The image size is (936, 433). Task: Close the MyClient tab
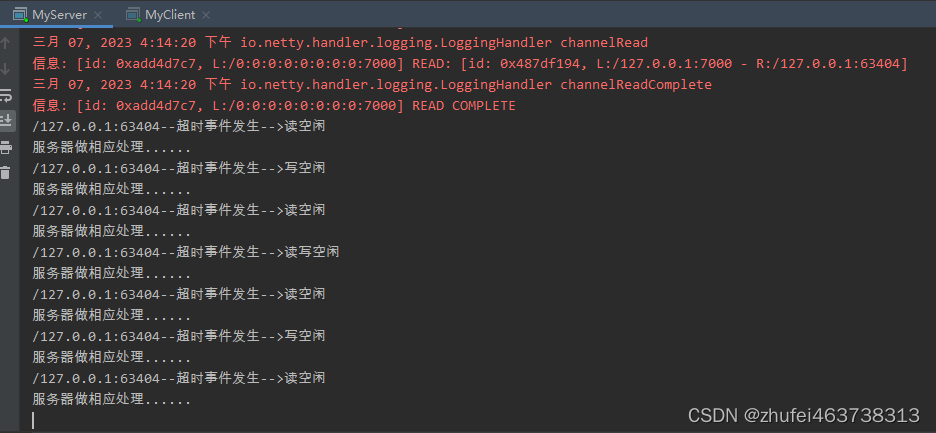[207, 15]
